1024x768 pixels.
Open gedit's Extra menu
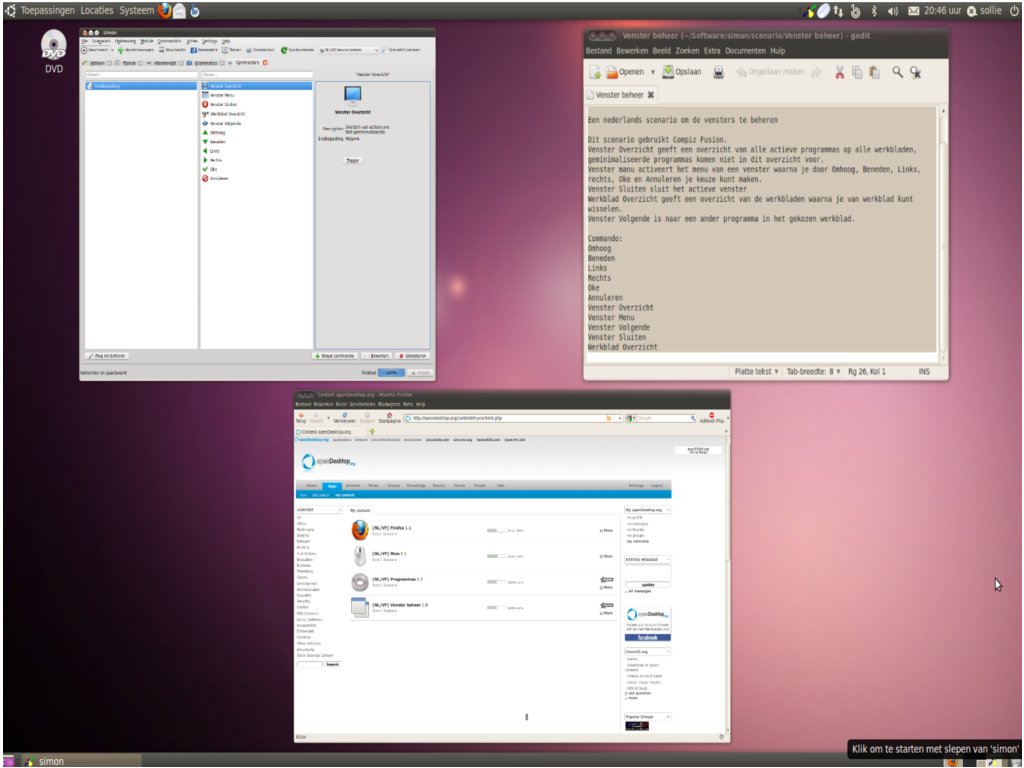[x=712, y=50]
